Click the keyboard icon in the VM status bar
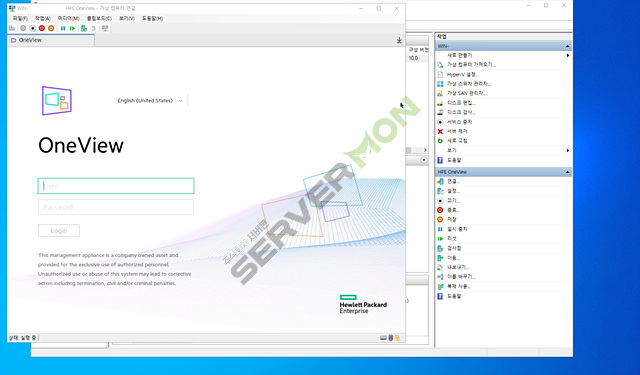The image size is (640, 375). tap(383, 337)
